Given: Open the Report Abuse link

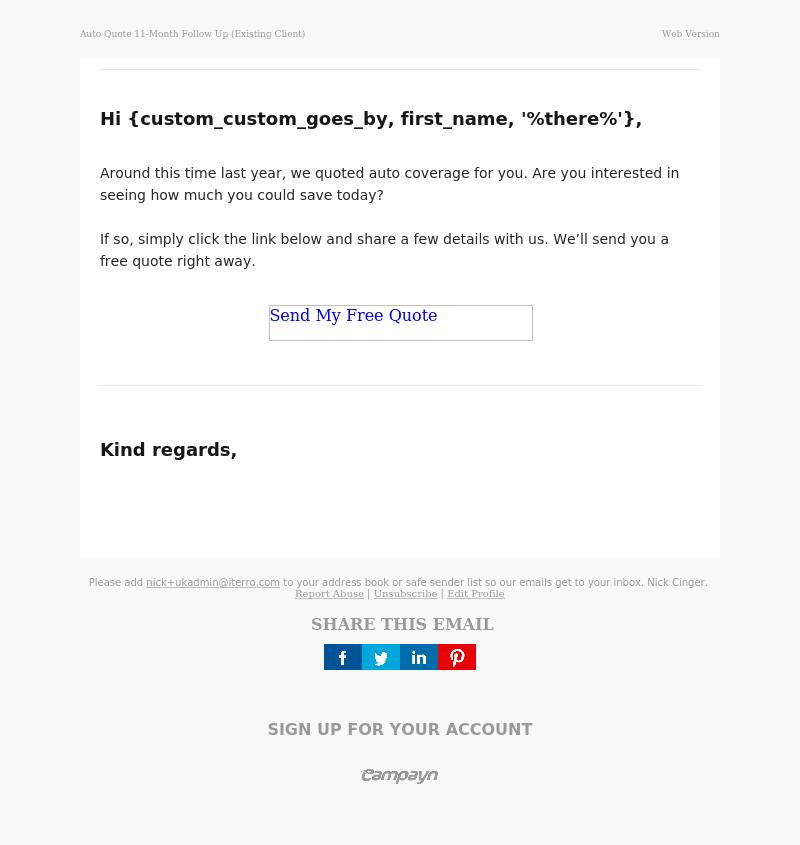Looking at the screenshot, I should 329,593.
